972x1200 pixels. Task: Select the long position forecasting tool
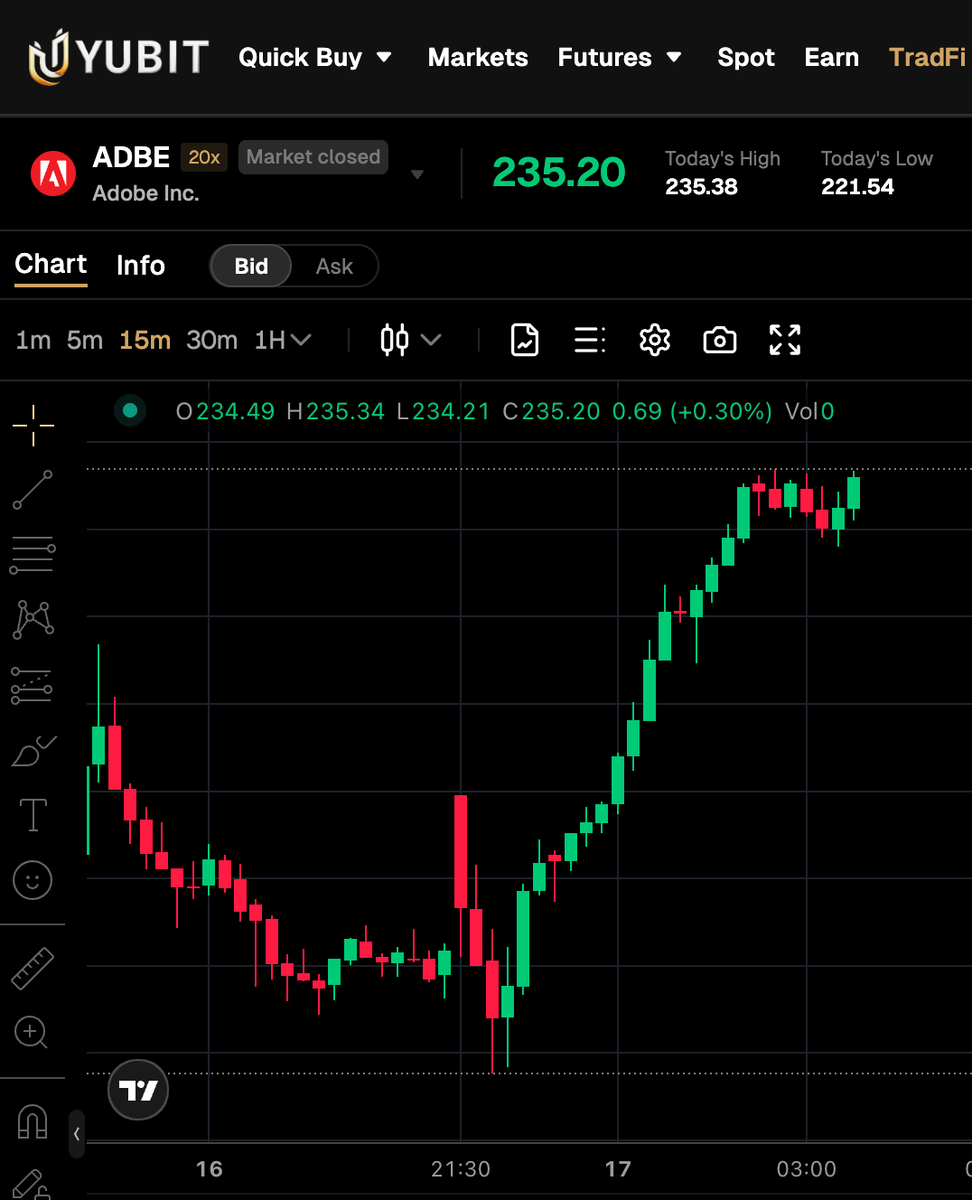pyautogui.click(x=32, y=685)
